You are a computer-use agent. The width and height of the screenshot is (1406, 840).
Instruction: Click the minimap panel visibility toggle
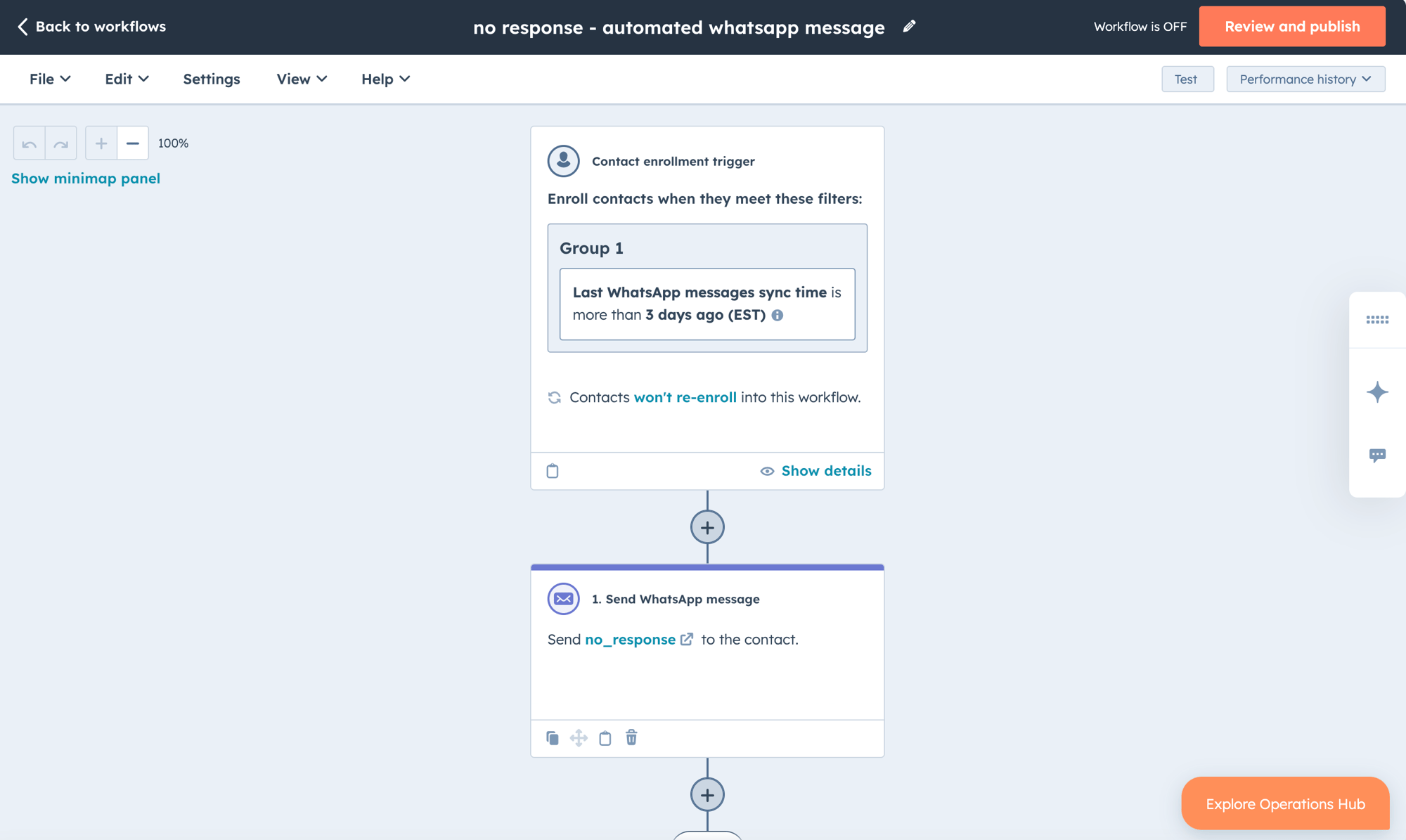coord(86,178)
